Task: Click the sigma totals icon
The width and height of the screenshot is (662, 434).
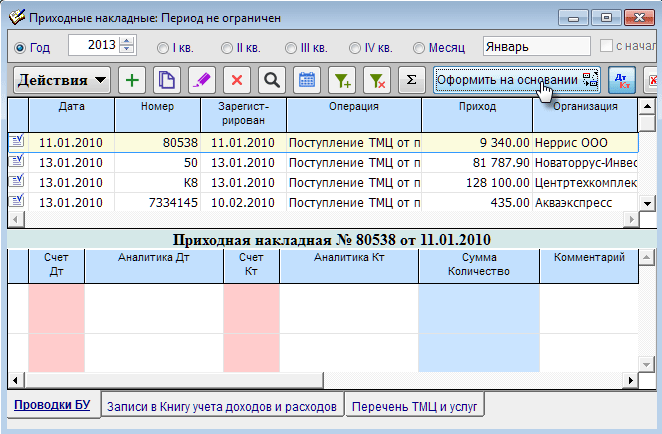Action: coord(412,80)
